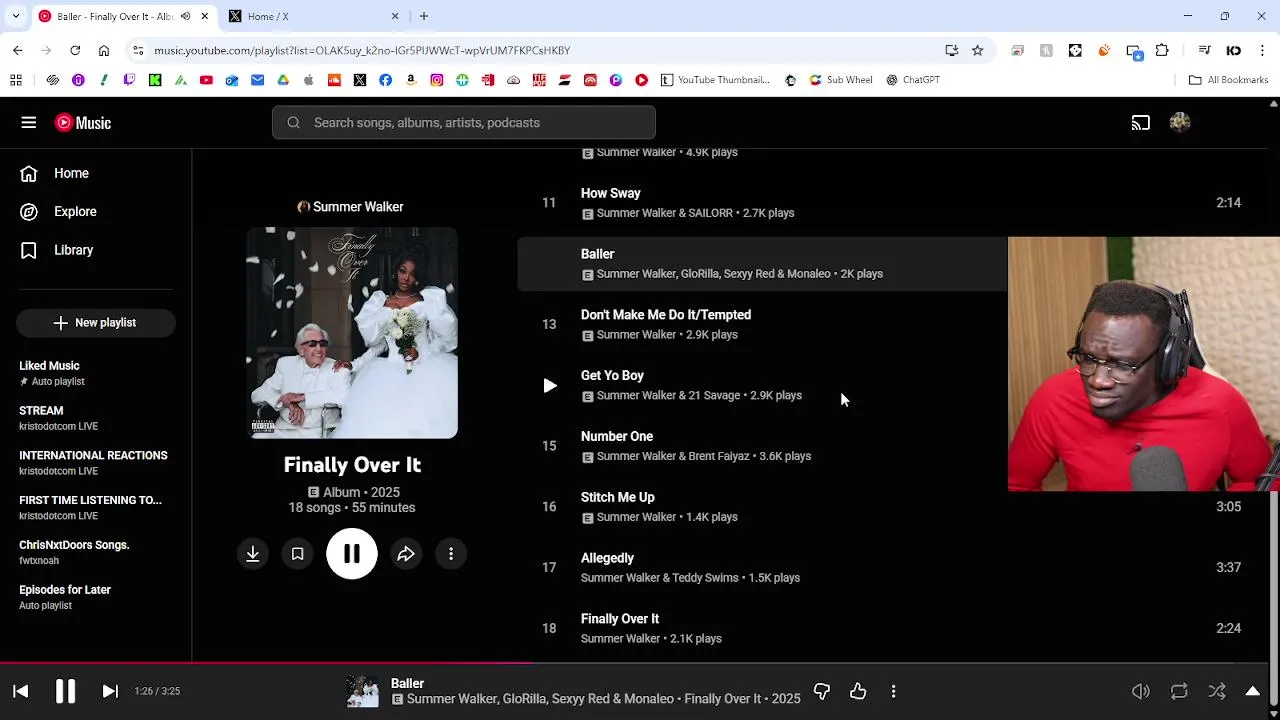Go to Home in sidebar
The width and height of the screenshot is (1280, 720).
point(55,173)
